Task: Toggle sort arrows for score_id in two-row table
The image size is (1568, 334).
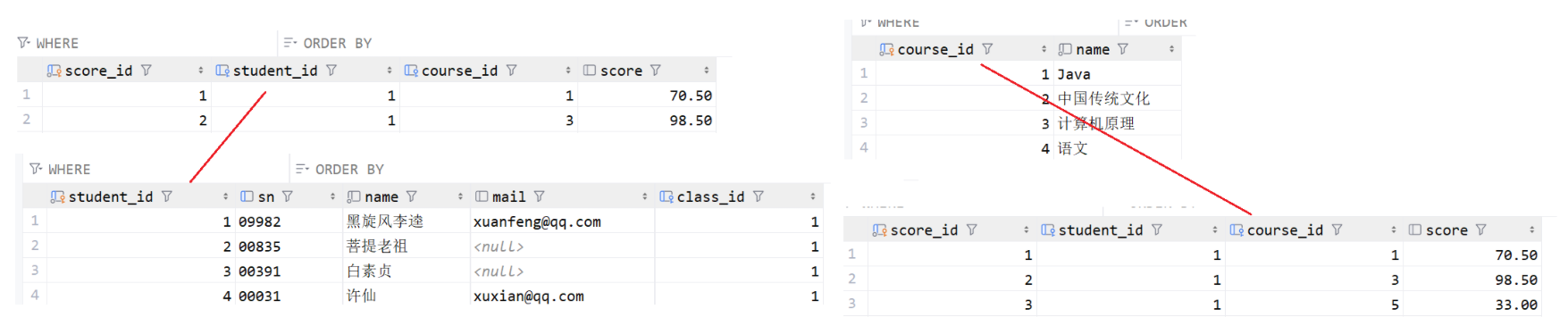Action: [x=200, y=70]
